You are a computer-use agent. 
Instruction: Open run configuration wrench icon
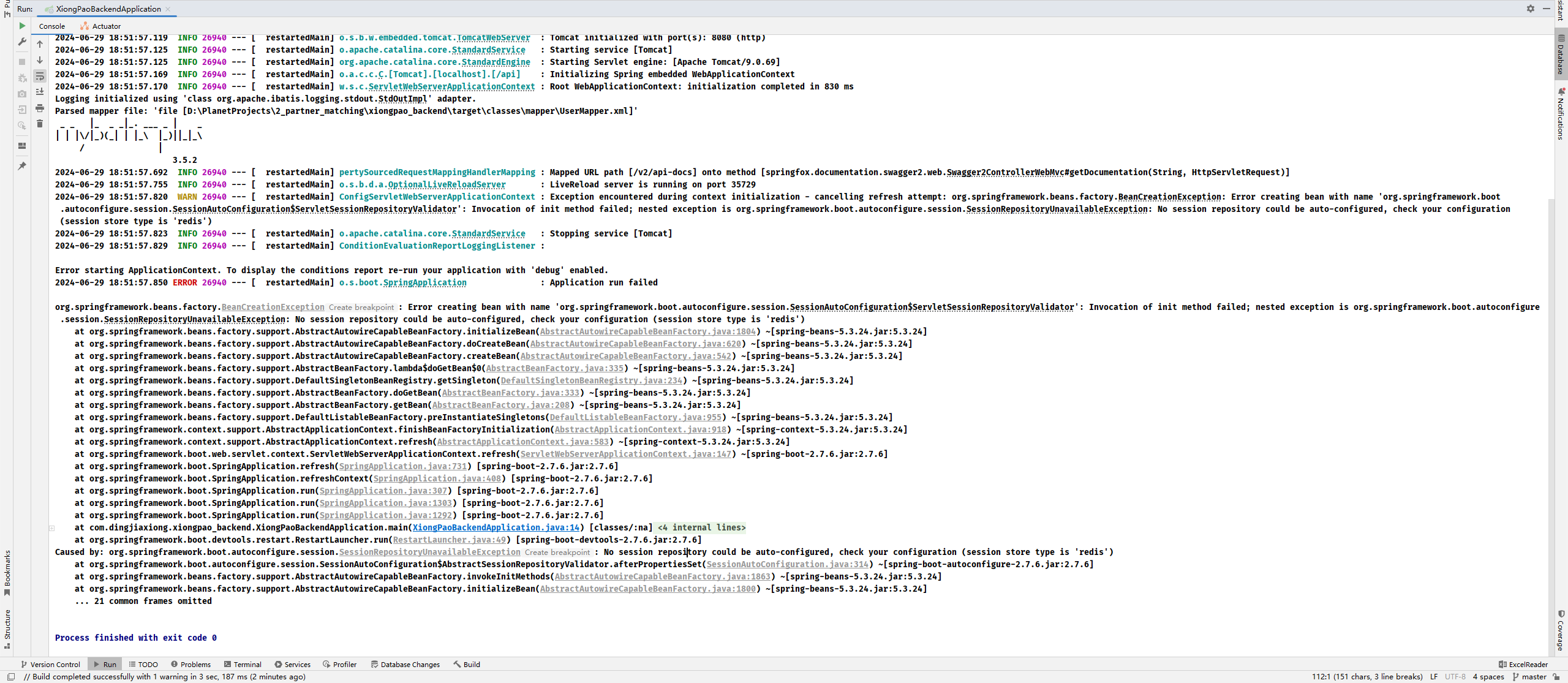click(x=22, y=42)
